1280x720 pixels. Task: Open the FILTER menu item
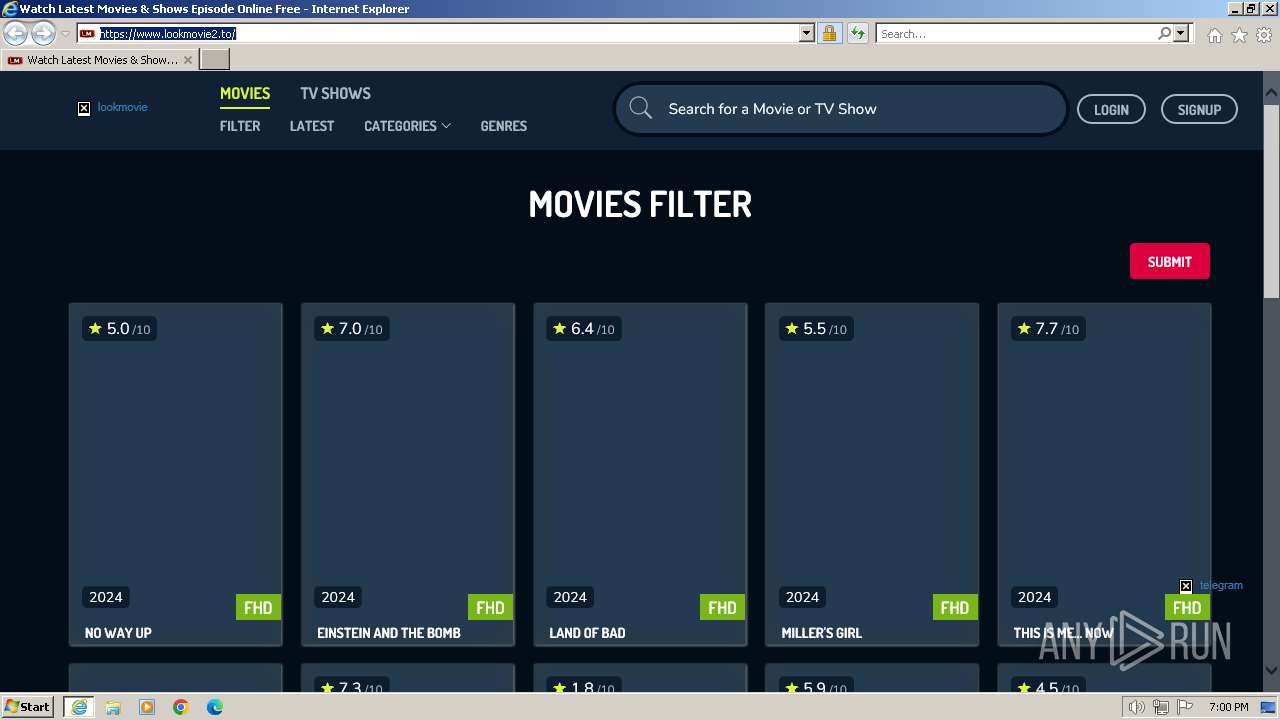[x=240, y=126]
